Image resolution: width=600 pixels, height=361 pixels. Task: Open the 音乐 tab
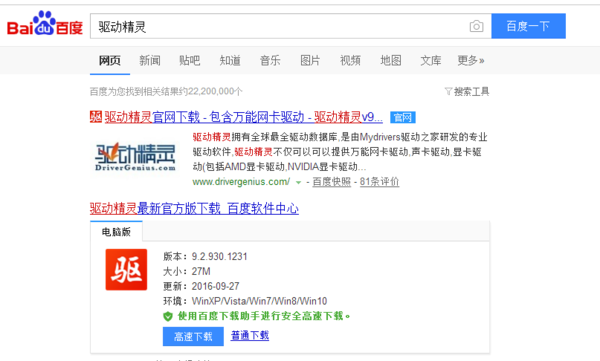coord(270,60)
